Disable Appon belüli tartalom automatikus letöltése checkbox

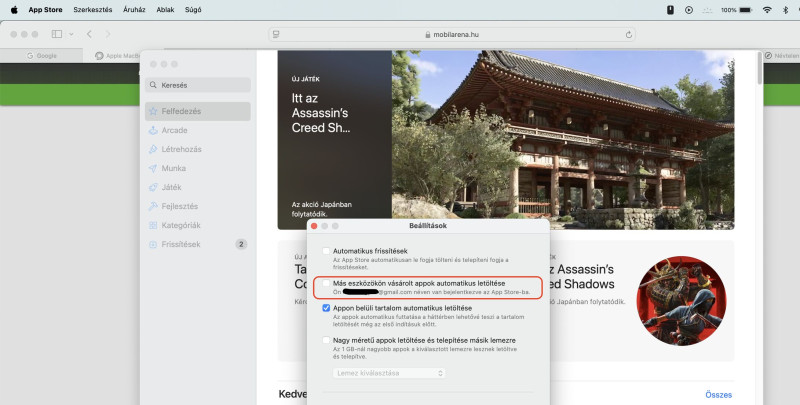(x=326, y=308)
